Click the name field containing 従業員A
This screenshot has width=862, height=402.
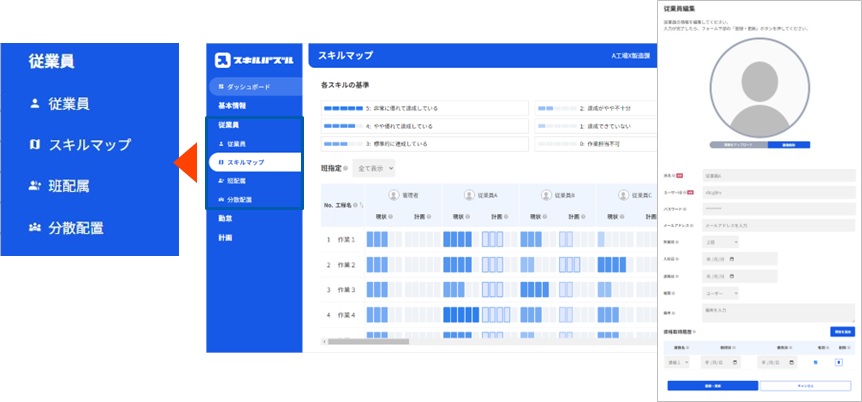[x=778, y=175]
